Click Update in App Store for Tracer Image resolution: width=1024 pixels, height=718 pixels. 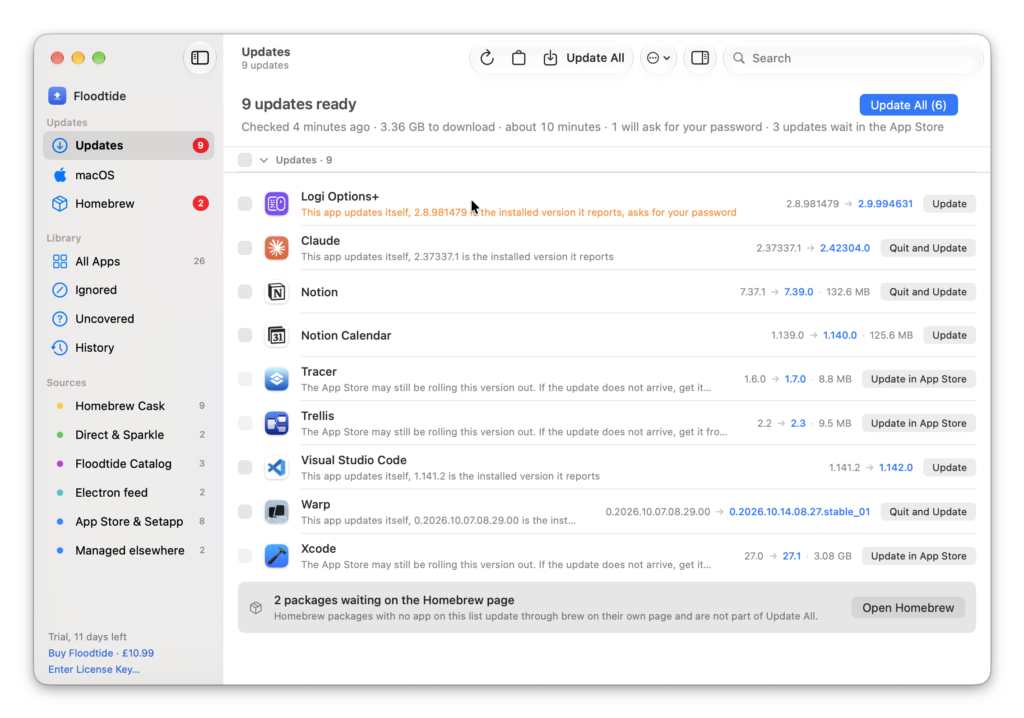coord(918,380)
